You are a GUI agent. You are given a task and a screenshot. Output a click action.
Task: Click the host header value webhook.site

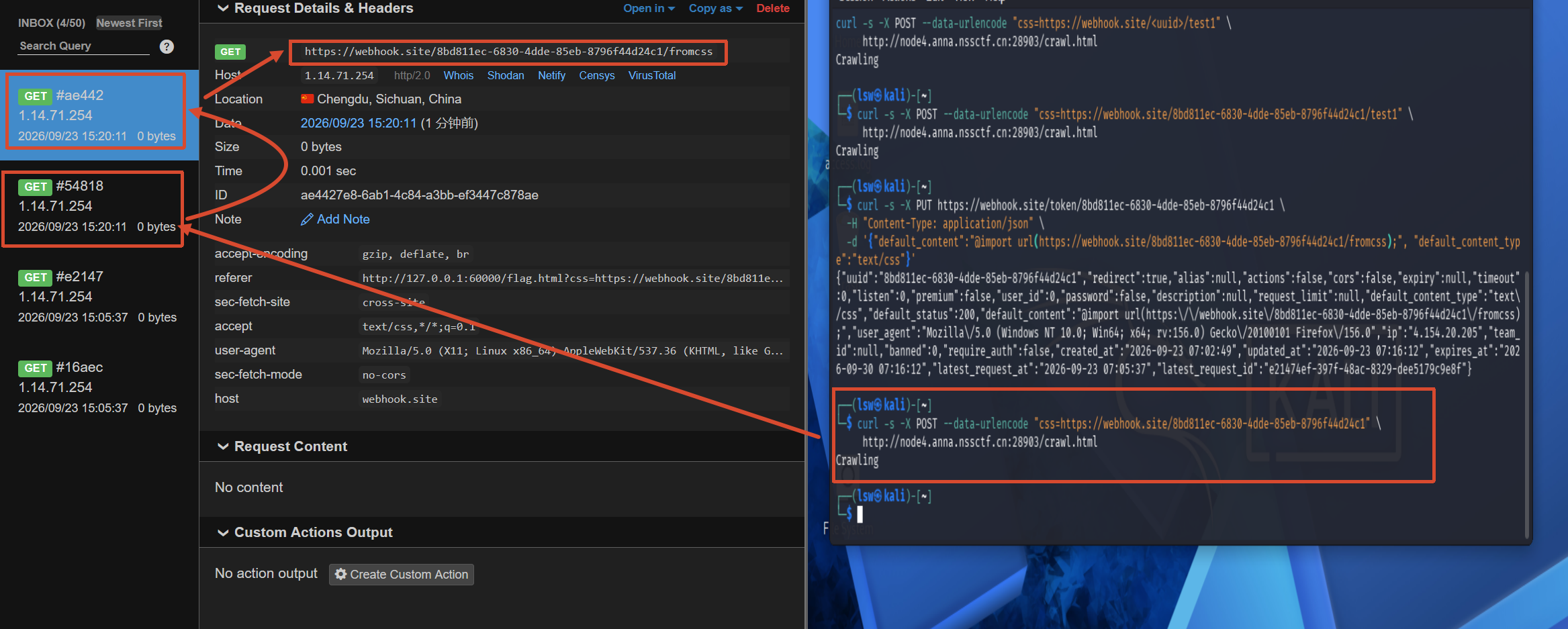click(400, 399)
